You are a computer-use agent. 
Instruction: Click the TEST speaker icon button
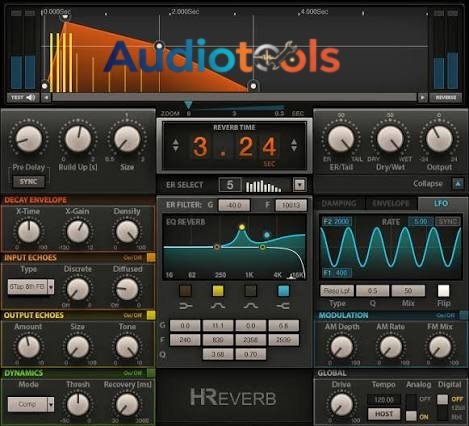coord(23,98)
